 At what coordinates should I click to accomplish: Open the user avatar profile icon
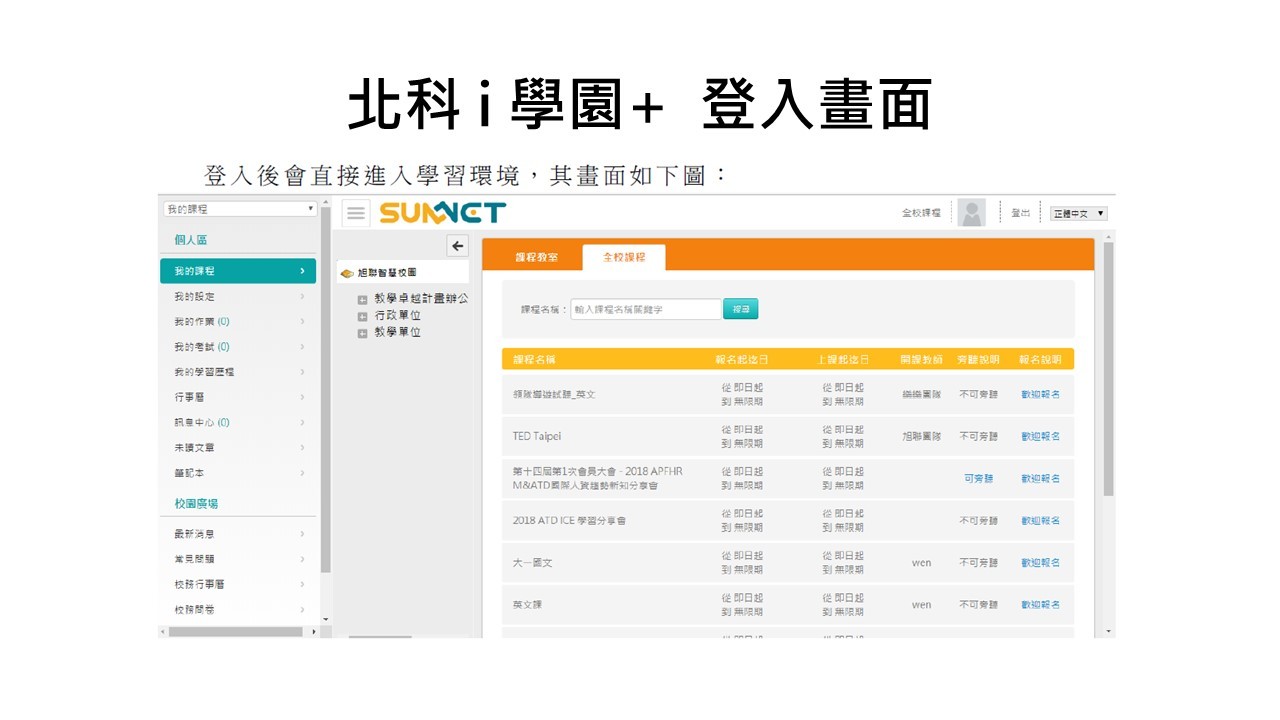coord(971,213)
